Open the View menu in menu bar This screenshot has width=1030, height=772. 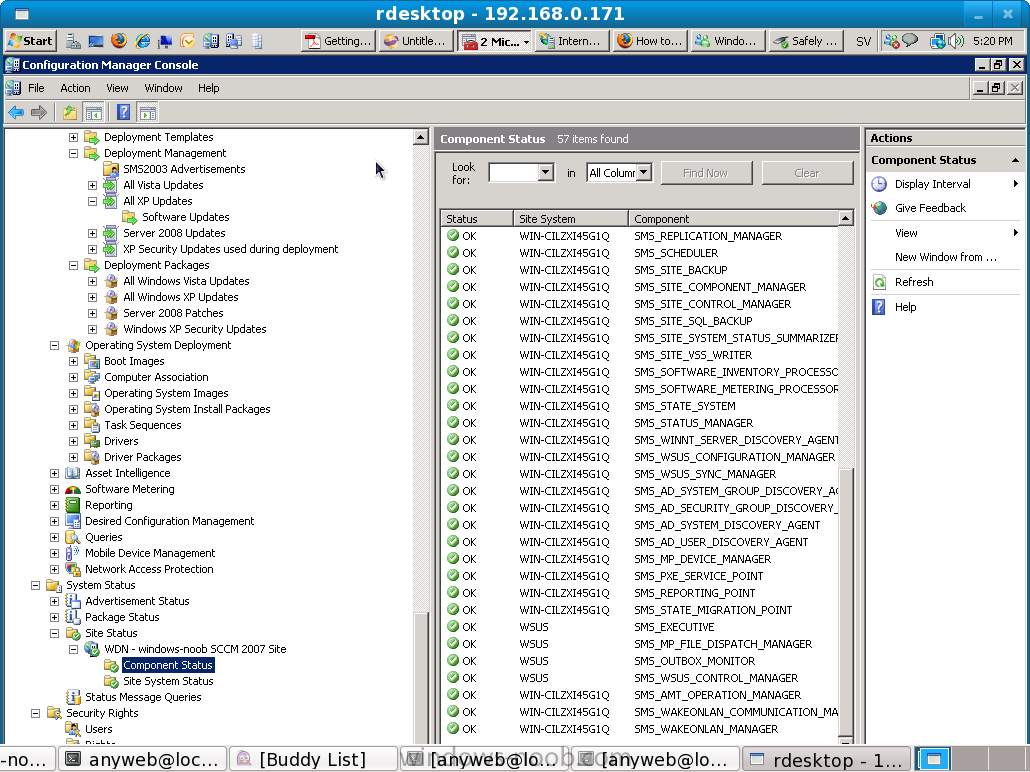(x=117, y=88)
